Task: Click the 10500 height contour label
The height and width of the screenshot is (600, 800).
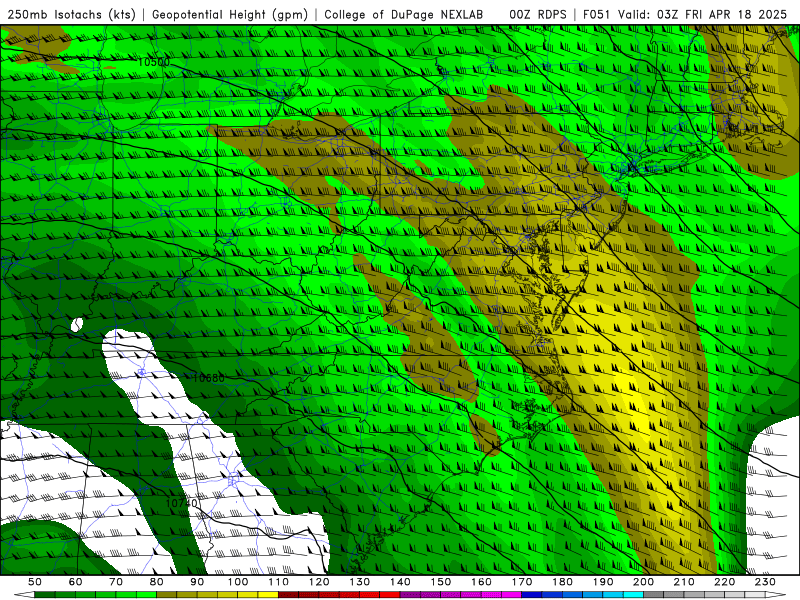Action: 154,62
